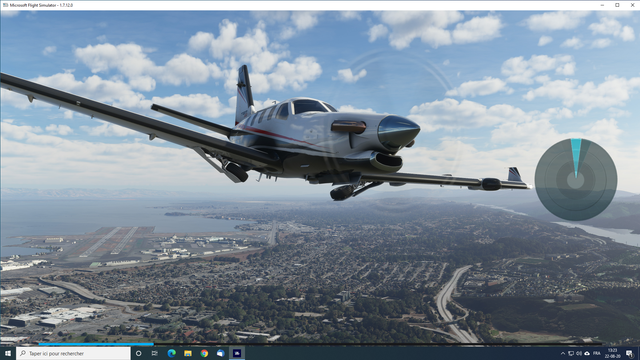Open the Action Center notifications icon

[630, 353]
